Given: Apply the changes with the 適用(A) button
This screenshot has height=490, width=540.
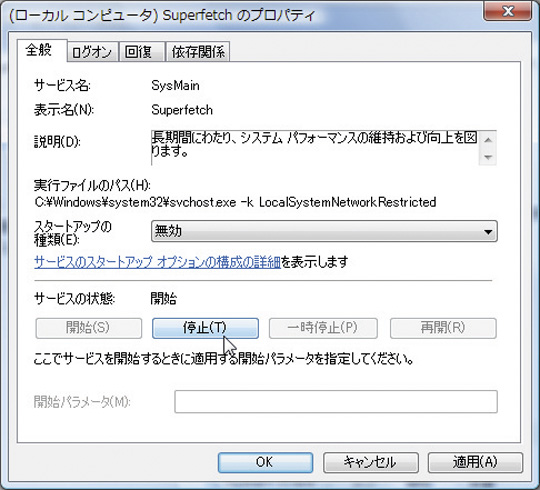Looking at the screenshot, I should point(475,462).
